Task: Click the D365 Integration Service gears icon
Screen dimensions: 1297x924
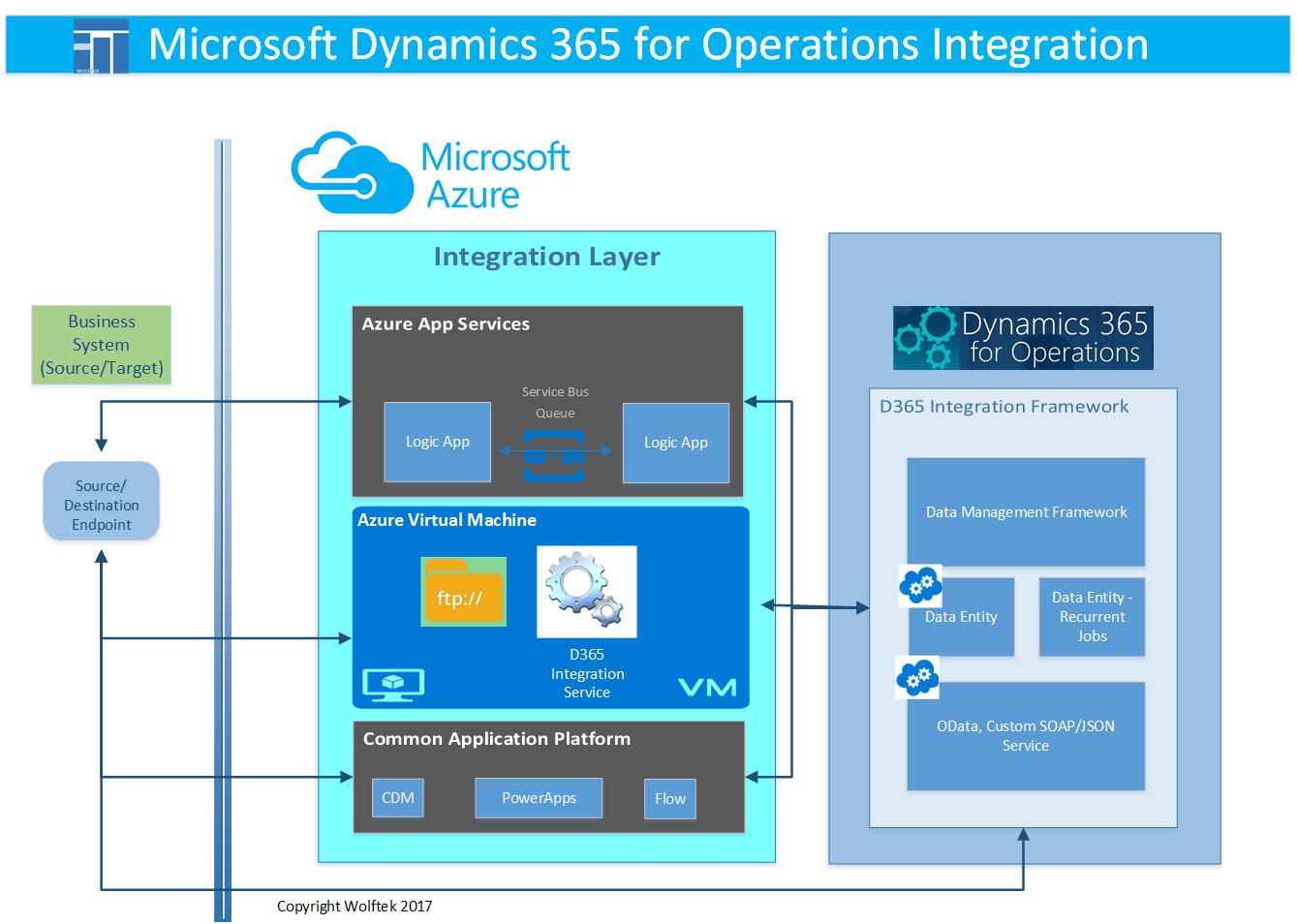Action: click(587, 591)
